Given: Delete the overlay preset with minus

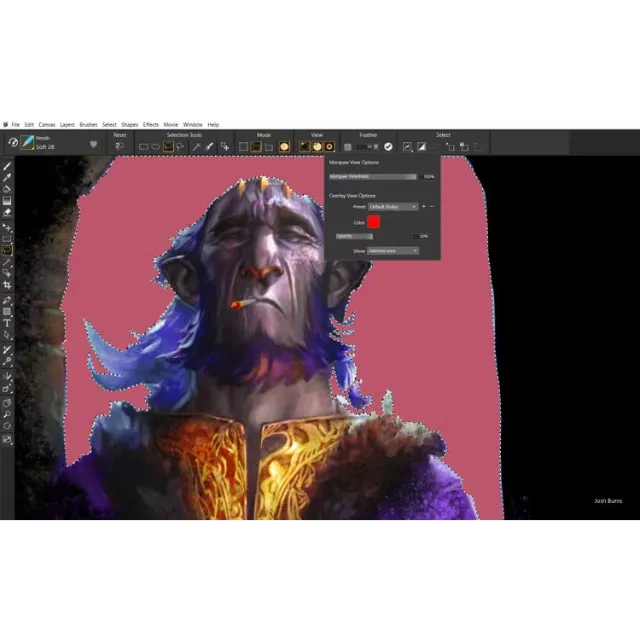Looking at the screenshot, I should pos(432,207).
